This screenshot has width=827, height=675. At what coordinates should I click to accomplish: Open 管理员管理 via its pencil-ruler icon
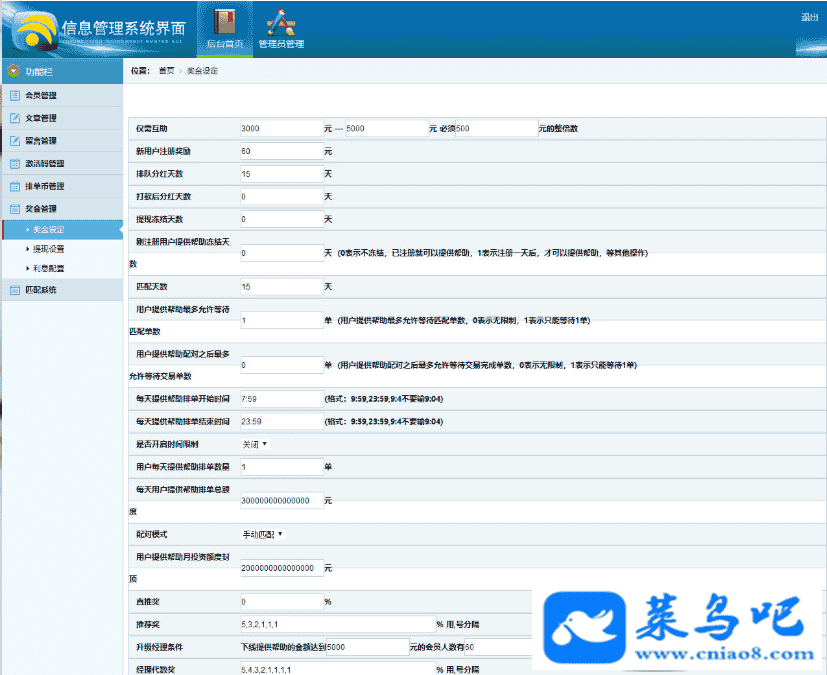click(281, 22)
